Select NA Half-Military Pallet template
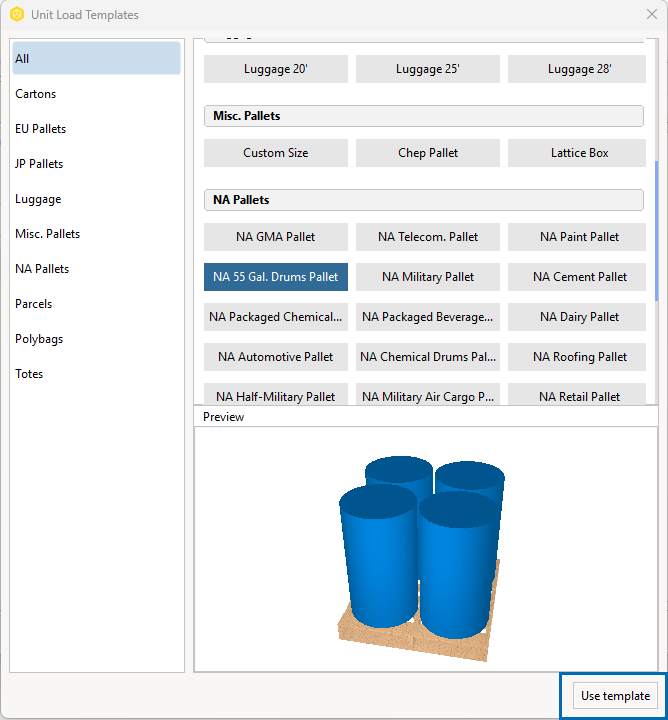 coord(276,395)
